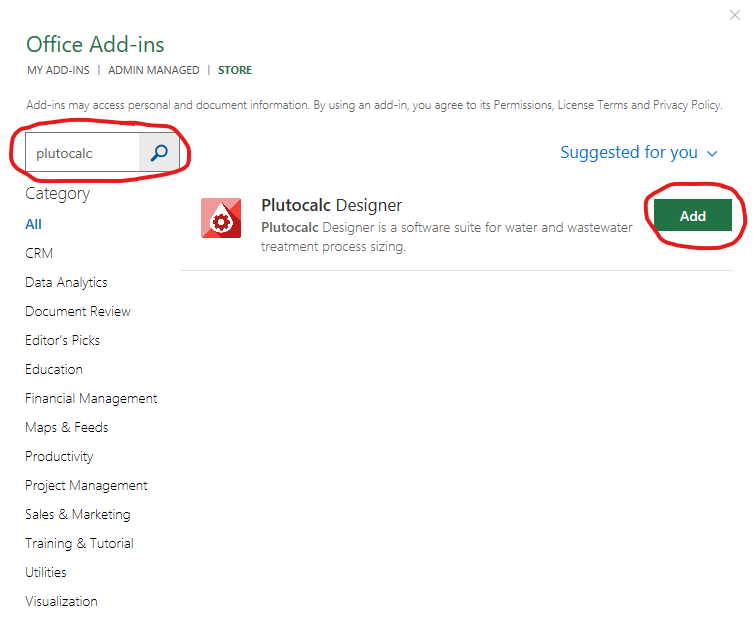This screenshot has height=644, width=753.
Task: Choose the Training & Tutorial category
Action: (x=79, y=544)
